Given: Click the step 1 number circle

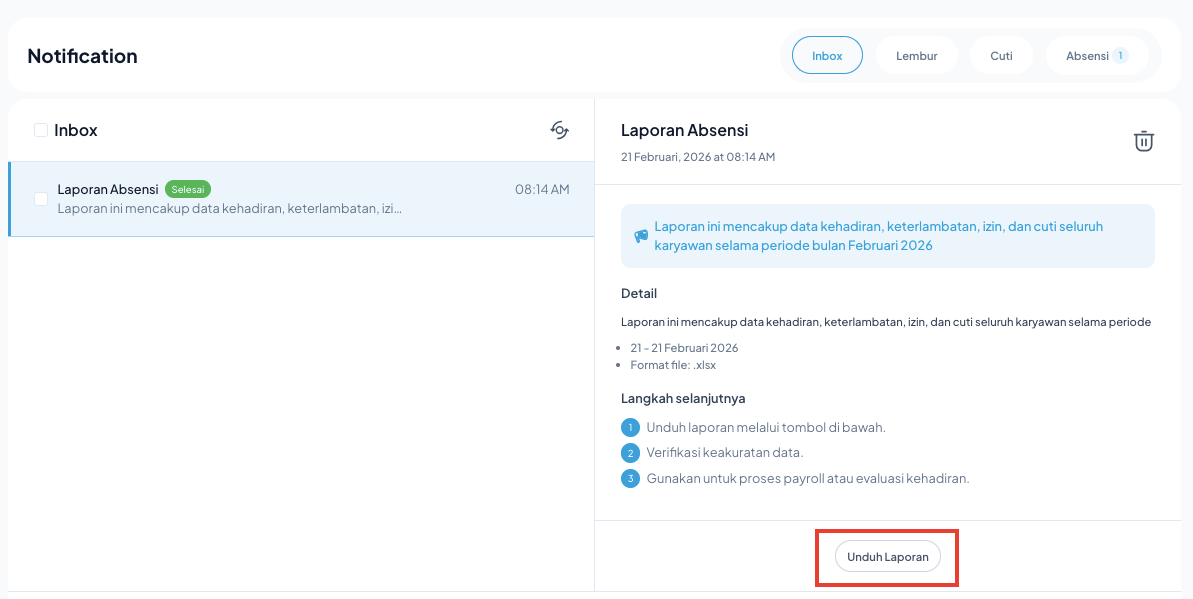Looking at the screenshot, I should (x=630, y=427).
